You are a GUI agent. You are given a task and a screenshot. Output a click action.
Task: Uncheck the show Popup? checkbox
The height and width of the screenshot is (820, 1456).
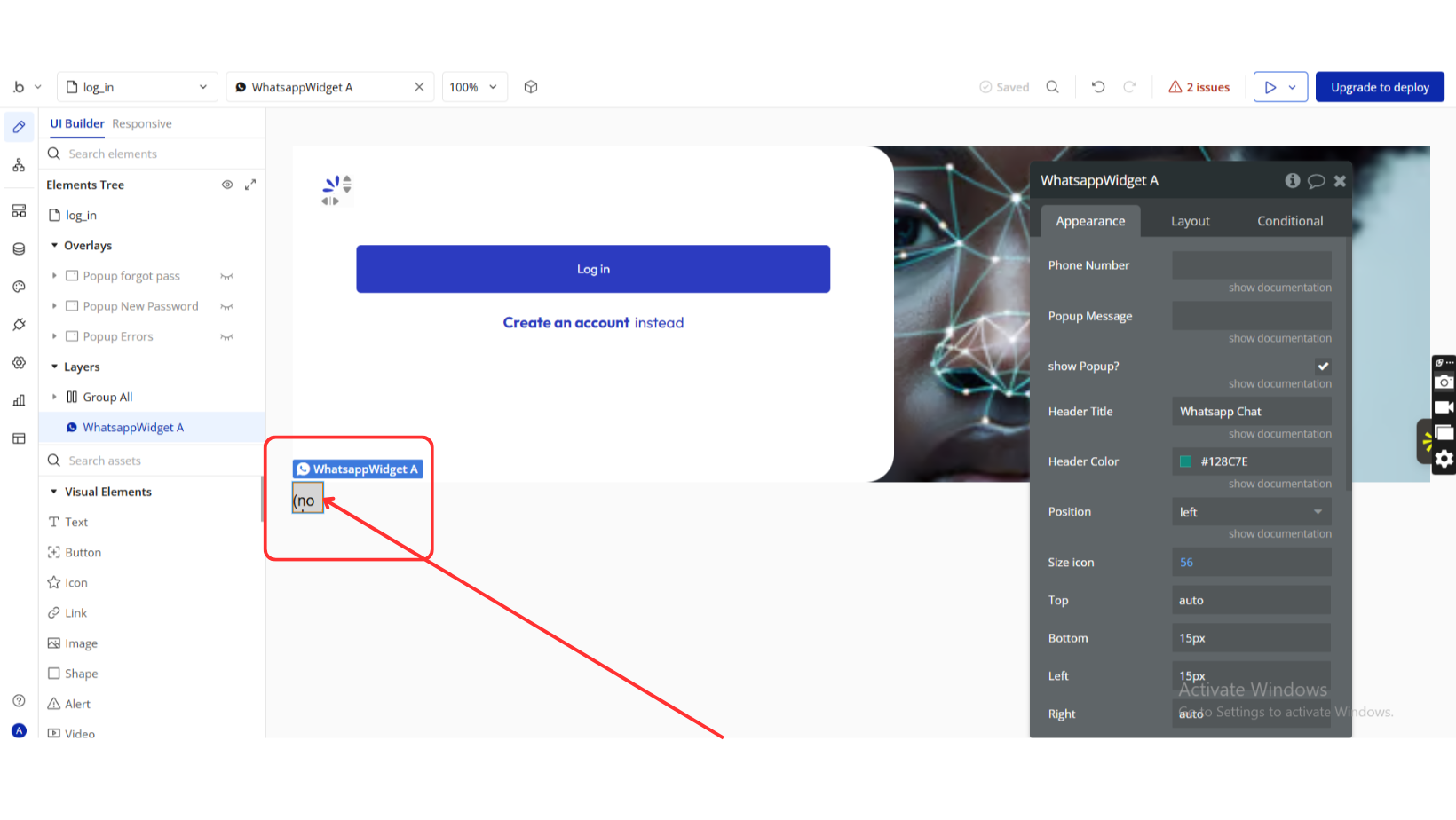(x=1323, y=367)
